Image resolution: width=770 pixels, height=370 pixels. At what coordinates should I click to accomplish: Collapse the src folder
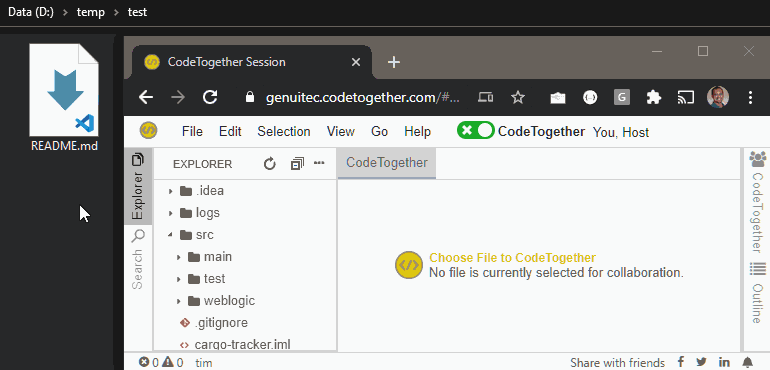pos(171,235)
